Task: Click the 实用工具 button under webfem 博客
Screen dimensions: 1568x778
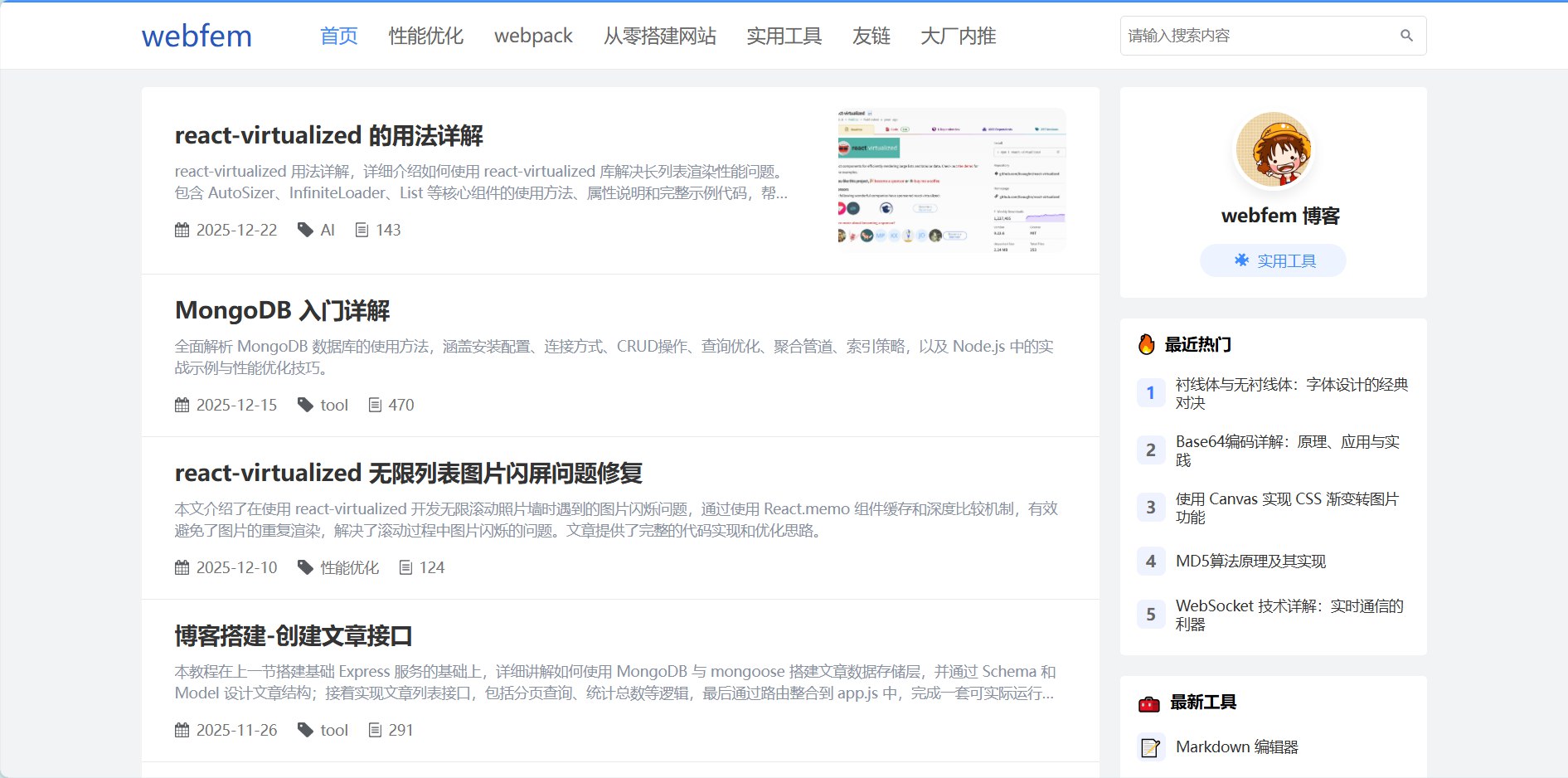Action: click(x=1272, y=260)
